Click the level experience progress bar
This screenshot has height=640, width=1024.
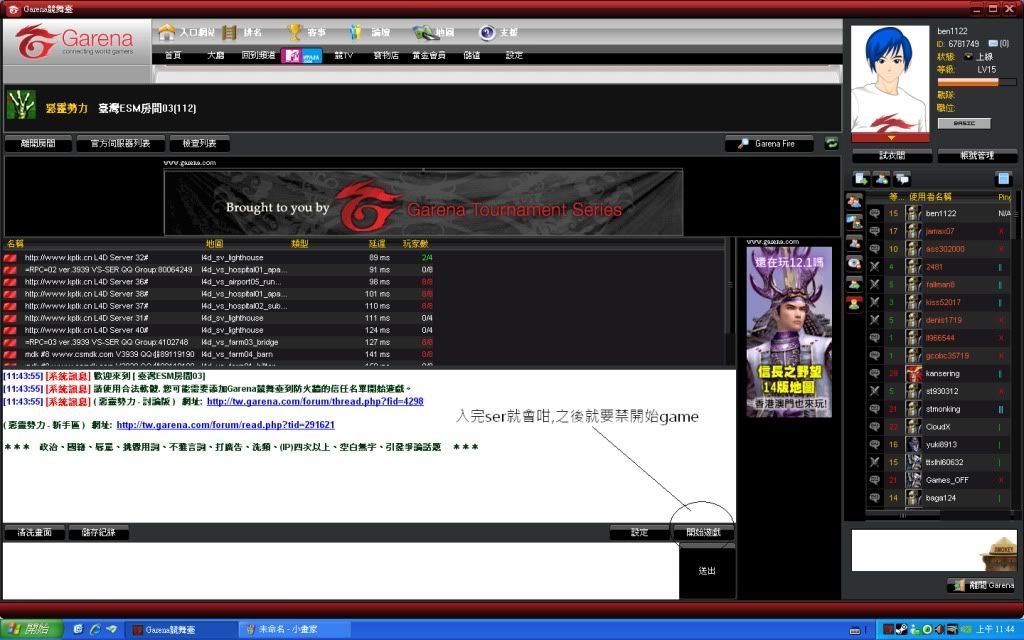click(x=977, y=82)
